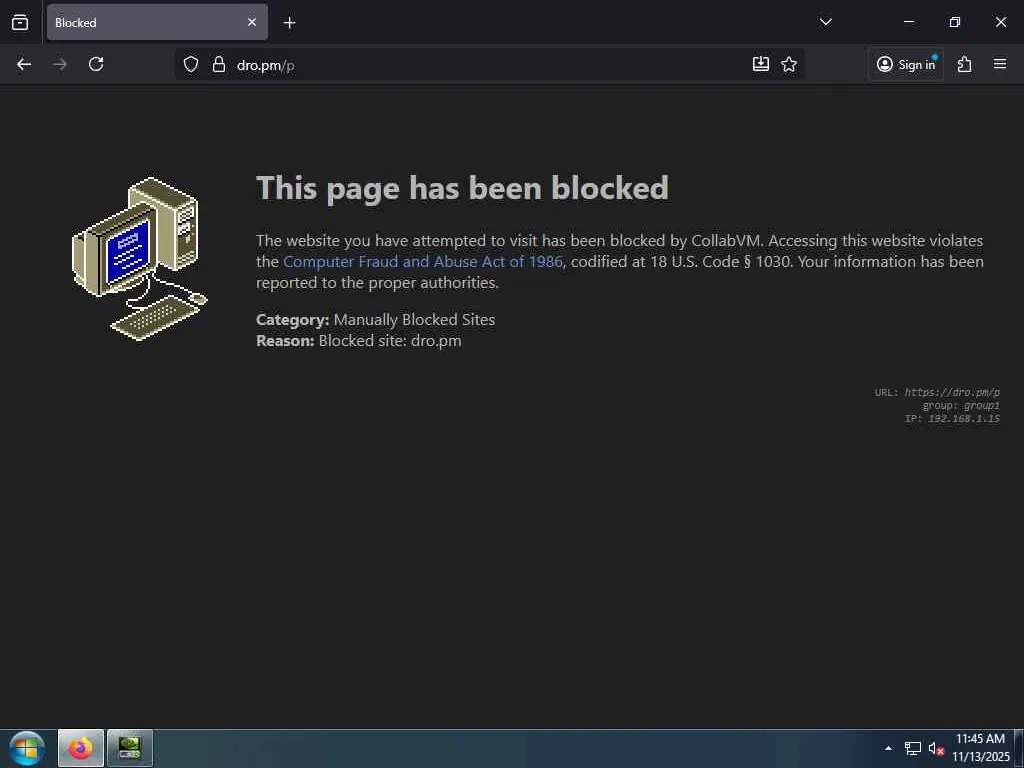Select the Category: Manually Blocked Sites text
The height and width of the screenshot is (768, 1024).
376,319
